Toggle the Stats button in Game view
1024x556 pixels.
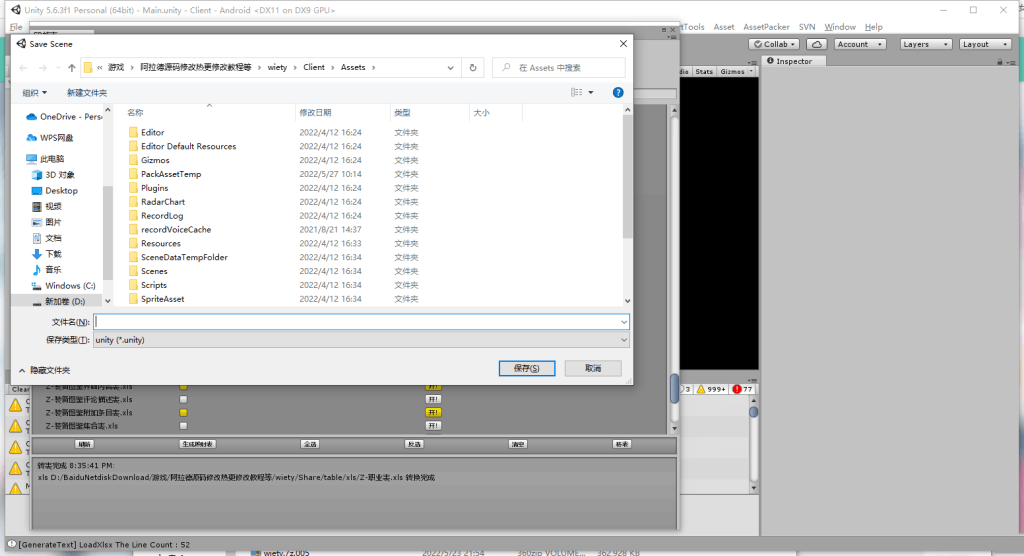(x=704, y=72)
